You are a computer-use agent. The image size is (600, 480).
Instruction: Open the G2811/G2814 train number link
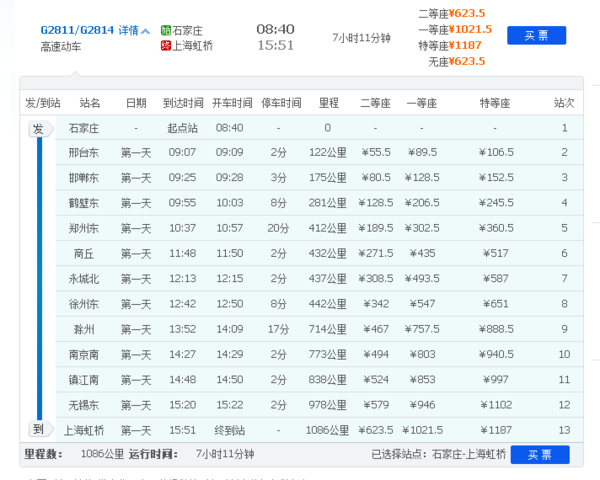(77, 30)
